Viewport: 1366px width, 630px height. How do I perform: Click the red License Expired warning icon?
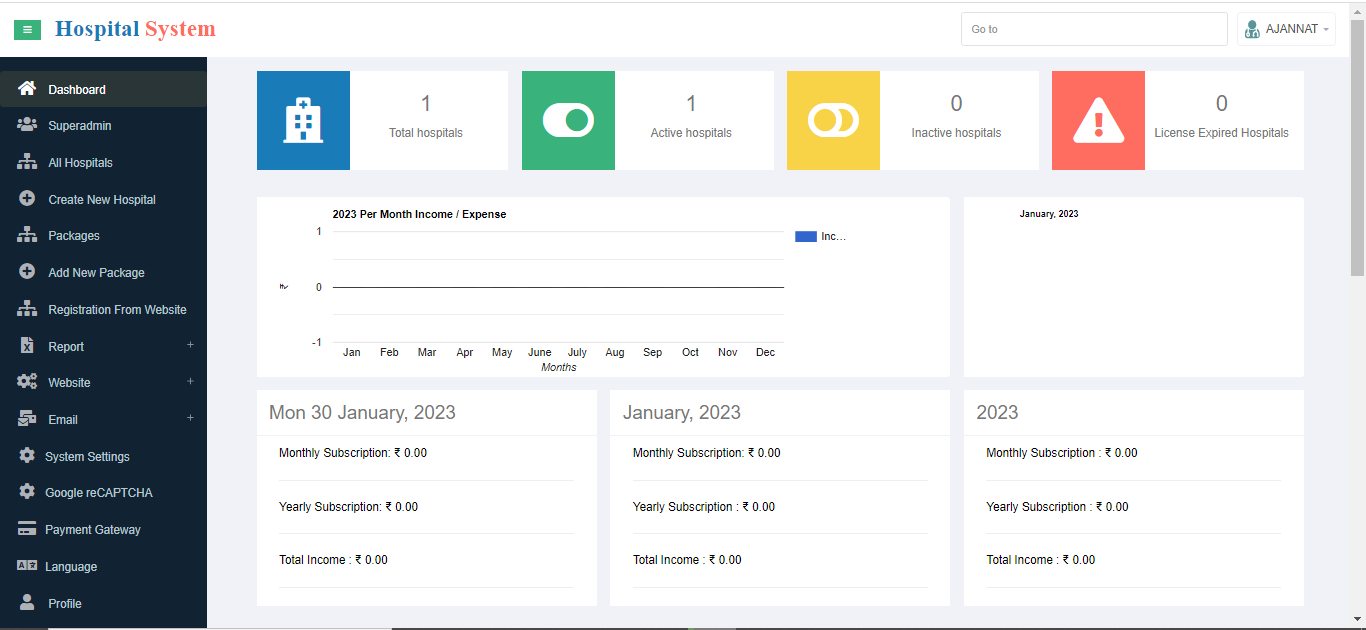(x=1098, y=121)
